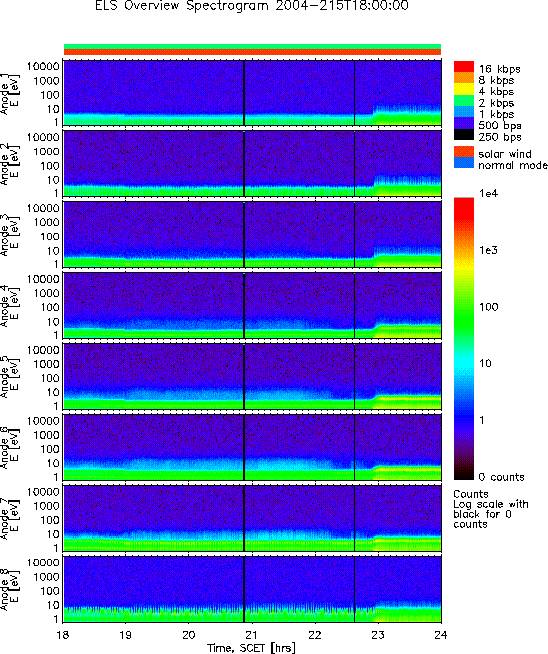The width and height of the screenshot is (548, 654).
Task: Click the Anode 7 spectrogram panel
Action: [x=252, y=518]
